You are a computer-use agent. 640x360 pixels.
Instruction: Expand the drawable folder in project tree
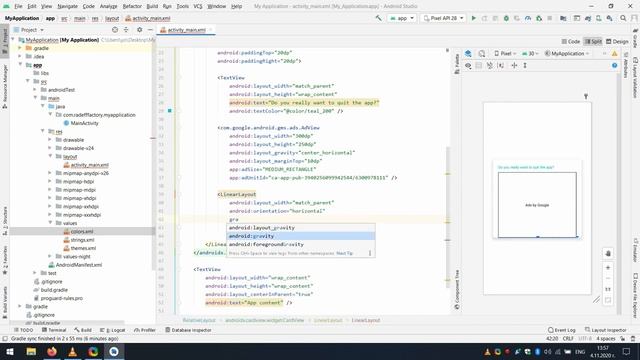(50, 140)
